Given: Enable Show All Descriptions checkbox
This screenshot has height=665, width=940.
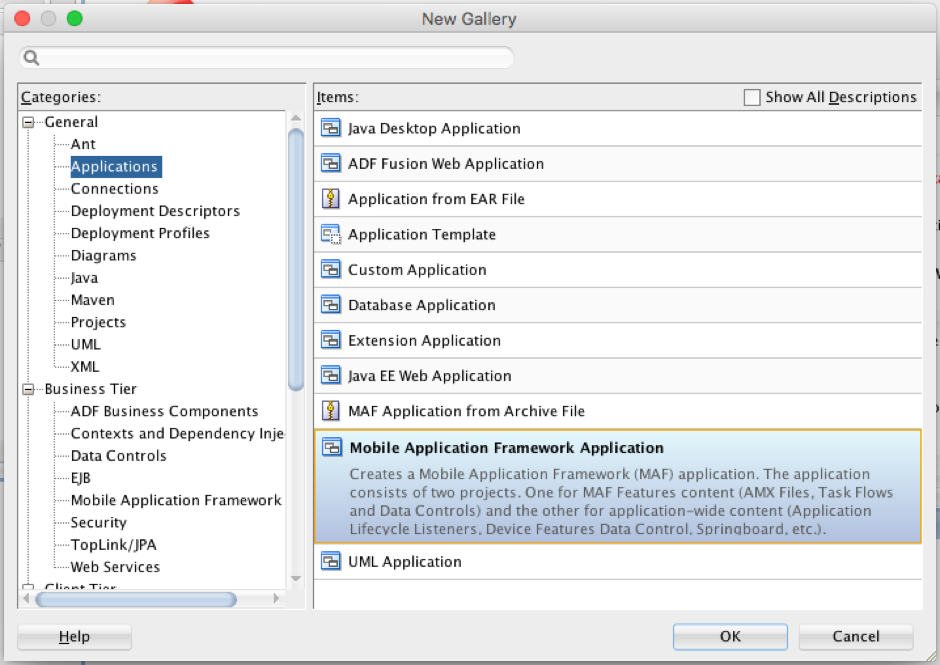Looking at the screenshot, I should click(x=752, y=97).
